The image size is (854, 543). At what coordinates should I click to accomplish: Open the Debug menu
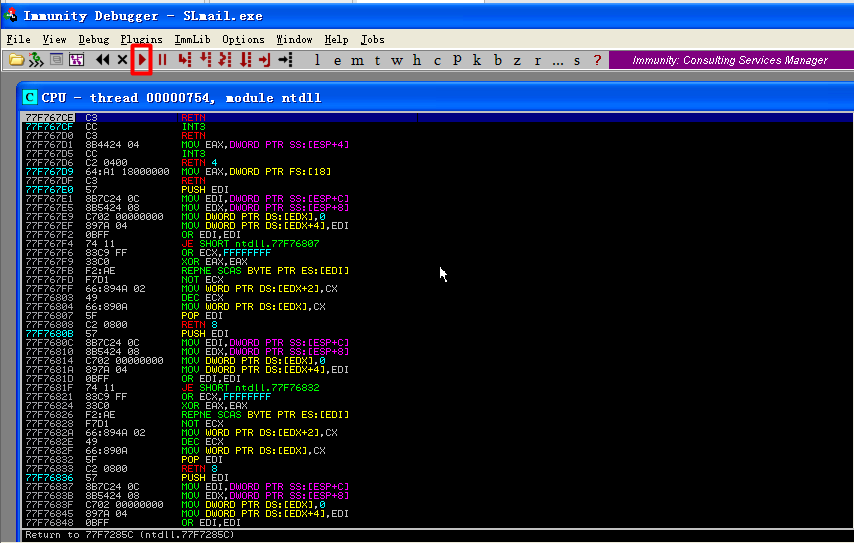click(94, 39)
